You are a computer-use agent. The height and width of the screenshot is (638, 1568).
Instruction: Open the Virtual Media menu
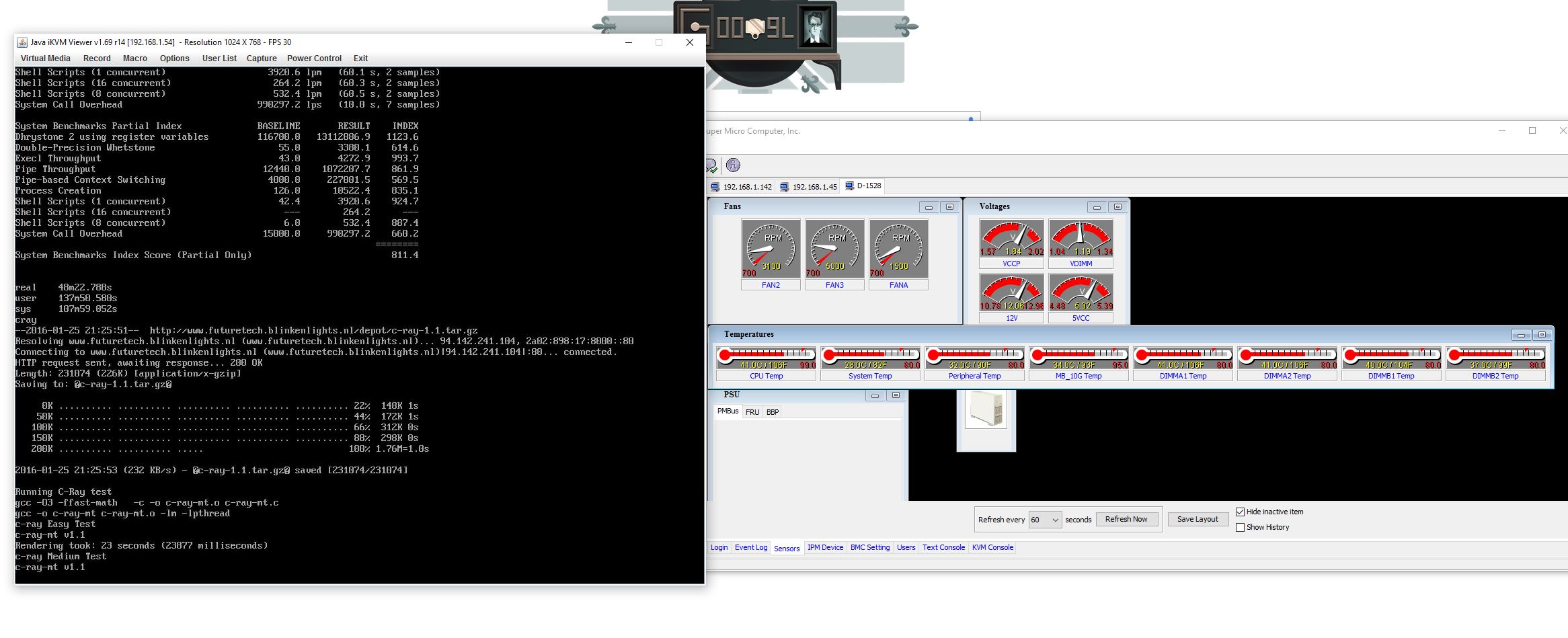46,58
